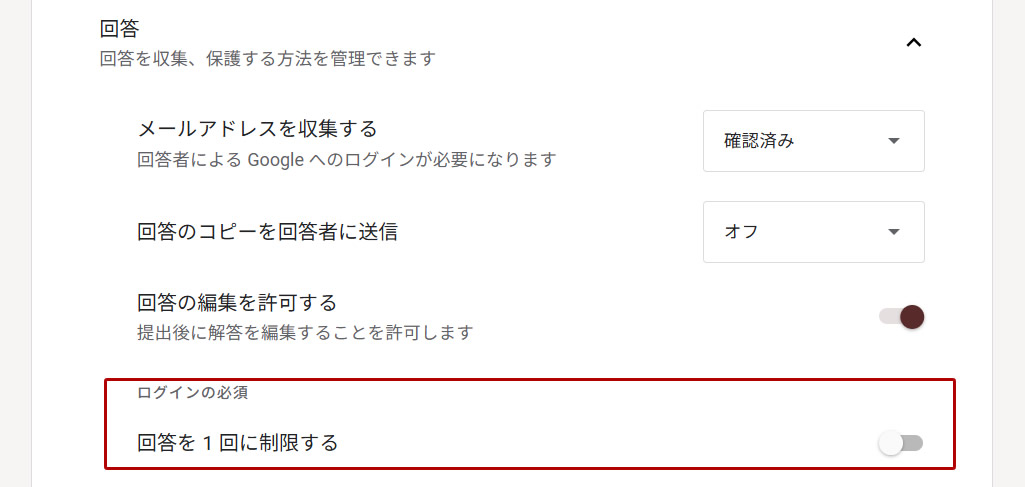Click the ログインの必須 subheading
1025x487 pixels.
click(192, 392)
